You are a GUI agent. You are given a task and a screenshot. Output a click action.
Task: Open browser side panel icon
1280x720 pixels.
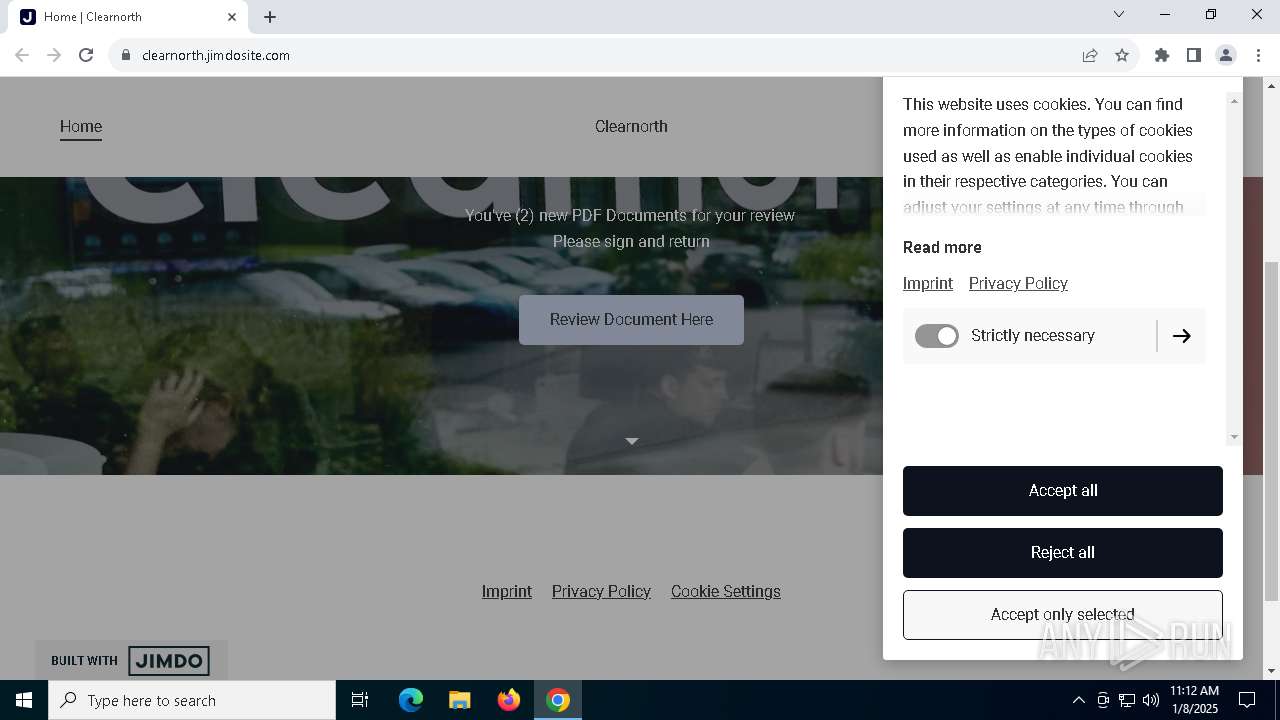click(x=1194, y=55)
